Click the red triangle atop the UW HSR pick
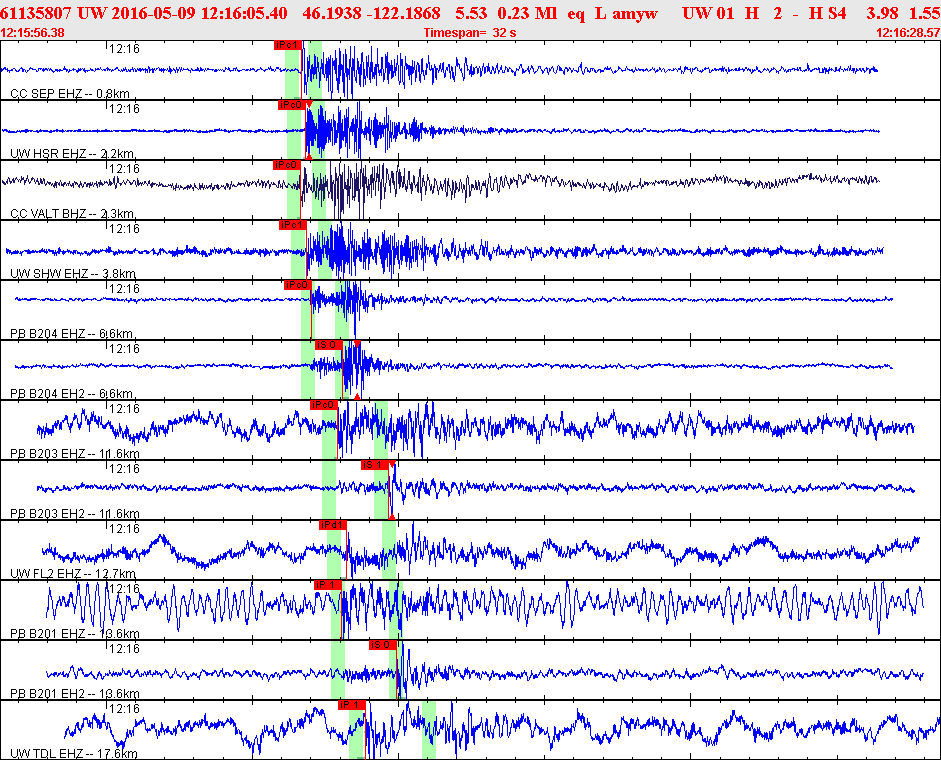The height and width of the screenshot is (760, 941). [309, 105]
